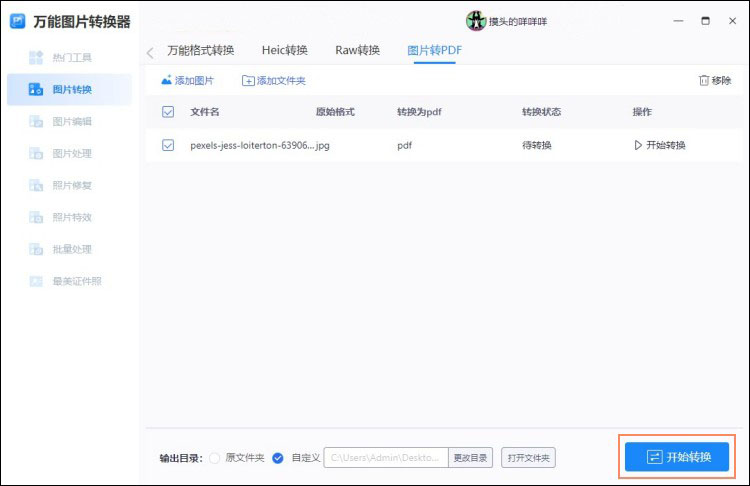Switch to the 万能格式转换 tab

click(201, 50)
